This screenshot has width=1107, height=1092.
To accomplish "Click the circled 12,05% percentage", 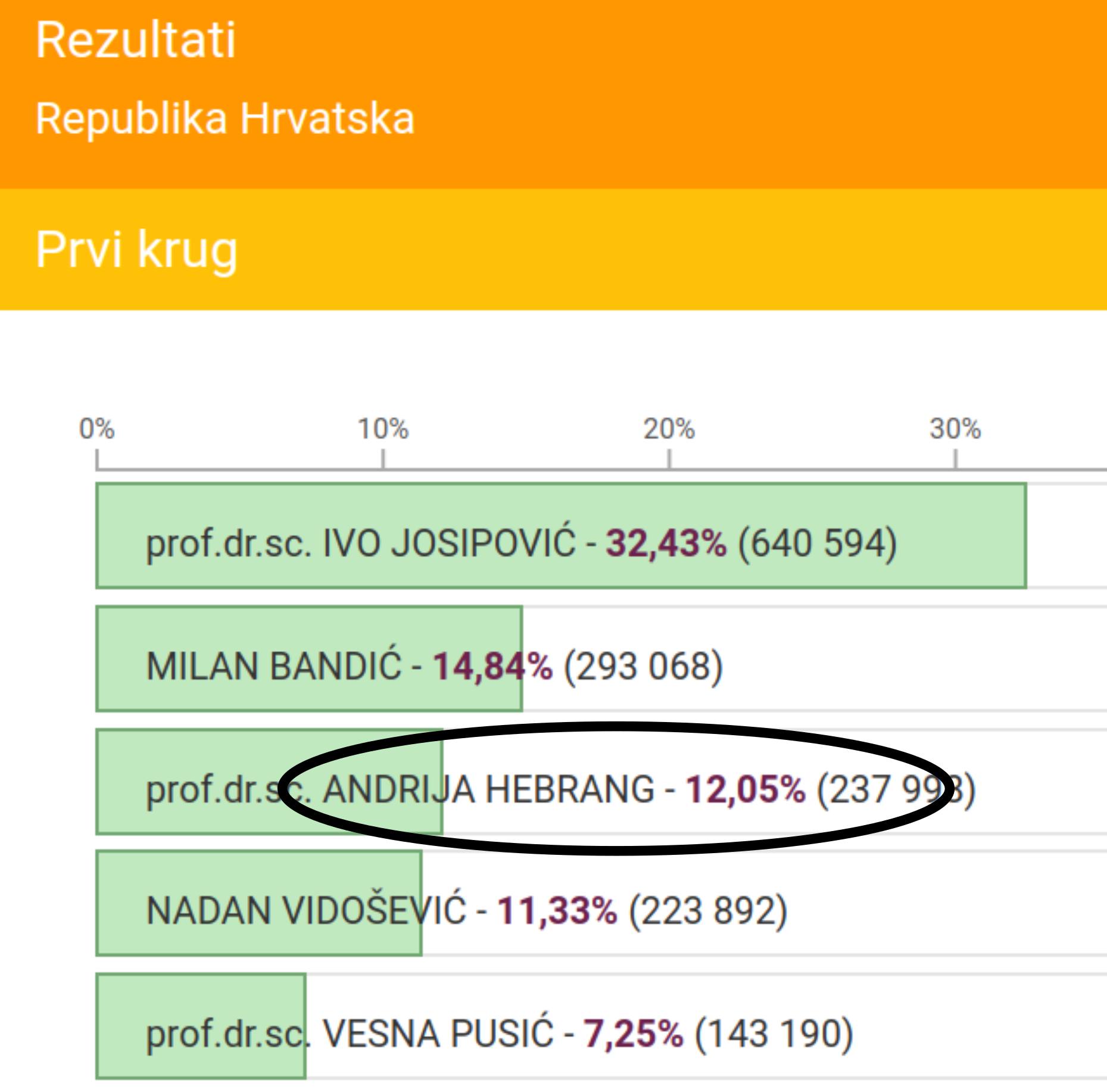I will tap(746, 789).
